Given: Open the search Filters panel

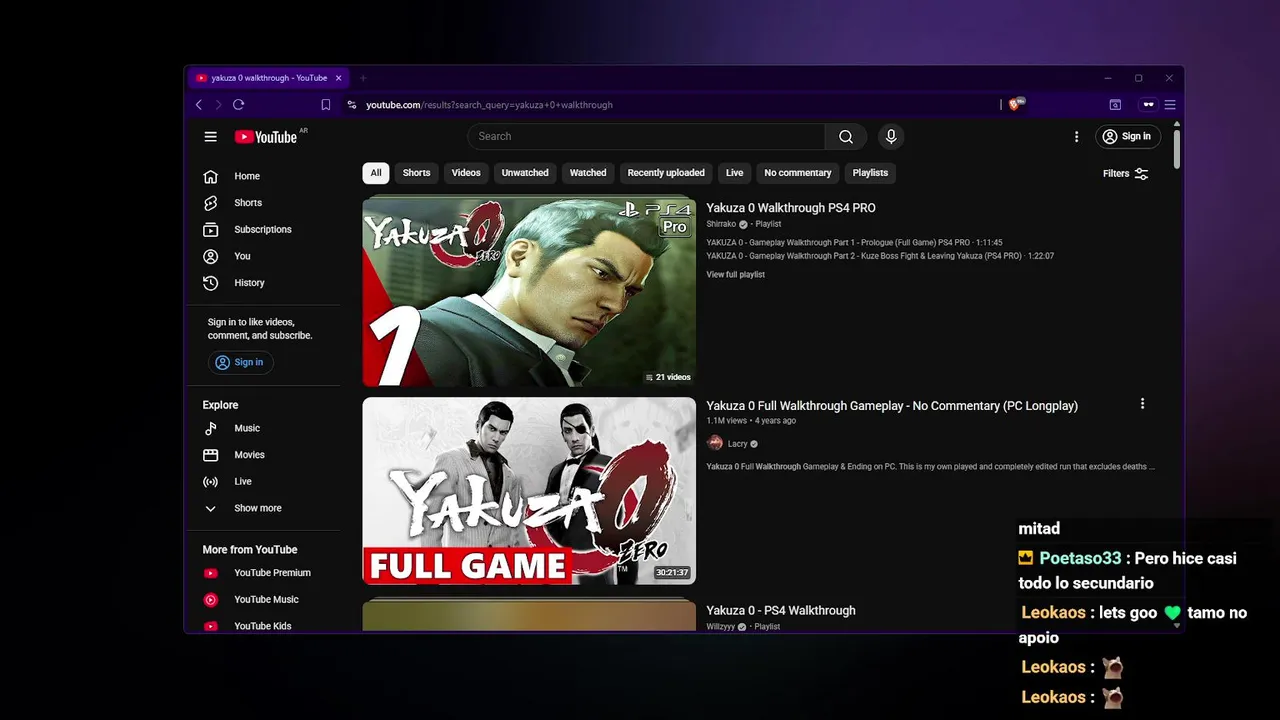Looking at the screenshot, I should (1125, 174).
